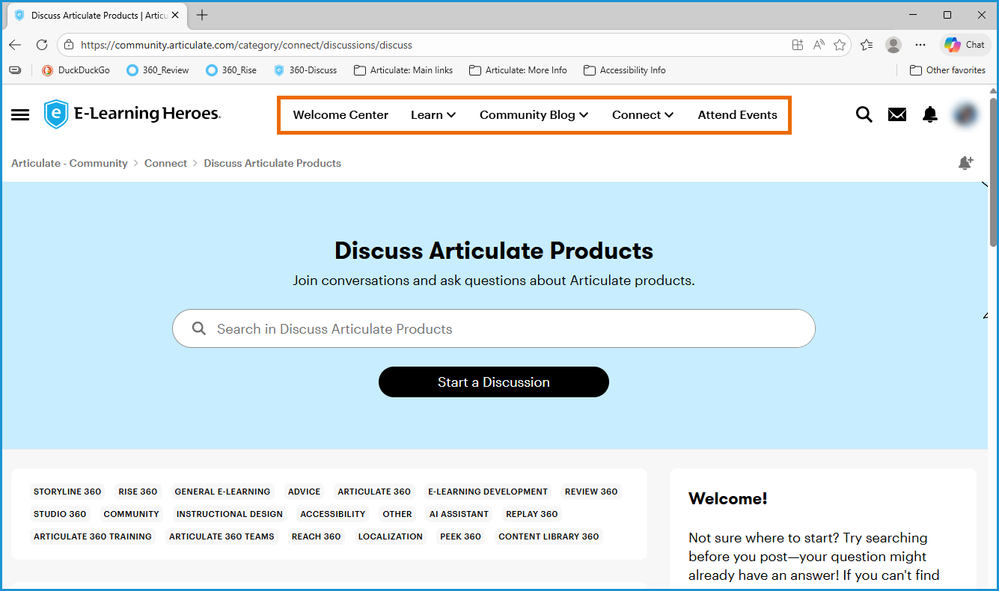Open Attend Events nav item
Screen dimensions: 999x591
[x=737, y=115]
